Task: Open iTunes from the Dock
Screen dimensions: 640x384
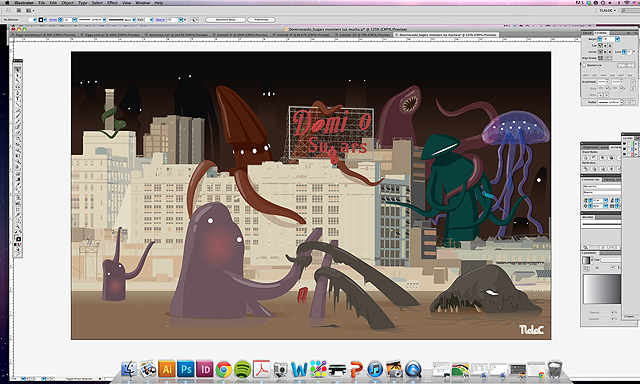Action: [x=375, y=369]
